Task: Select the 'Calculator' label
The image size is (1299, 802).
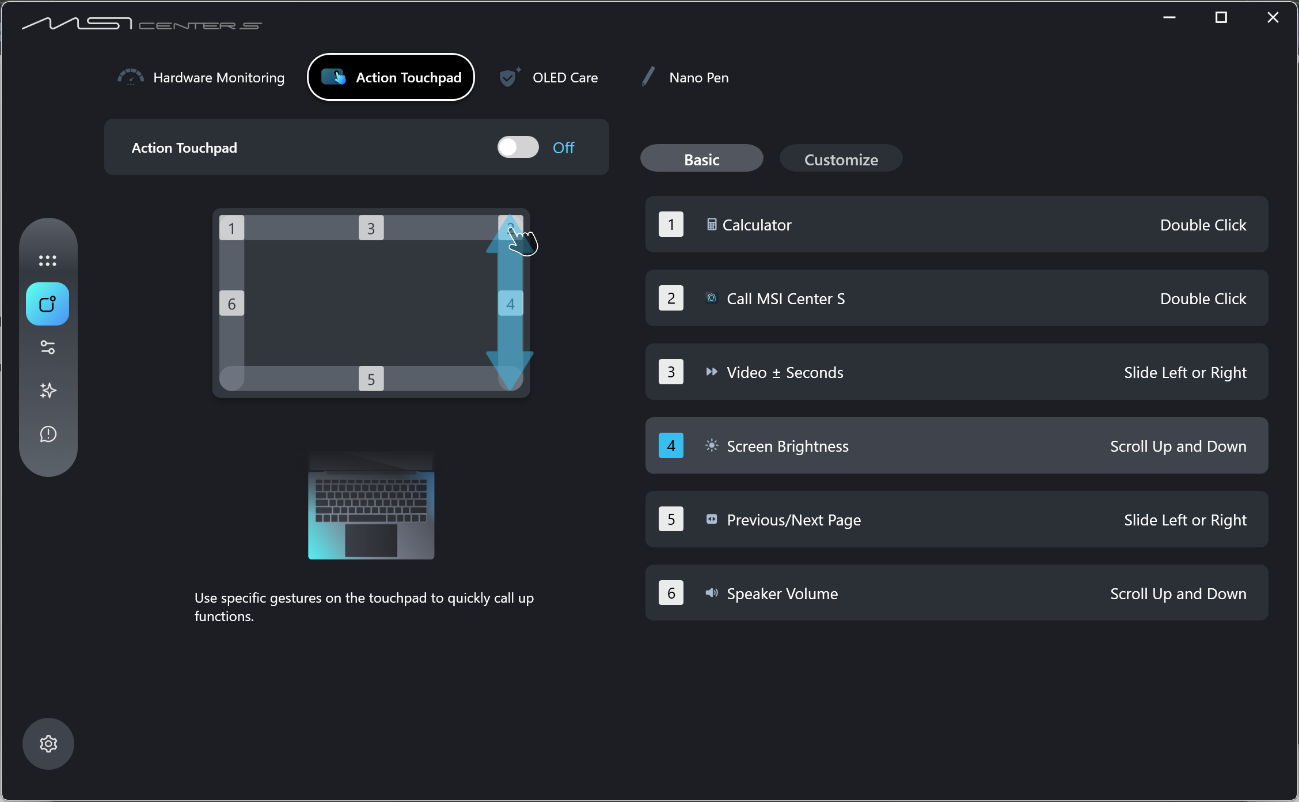Action: (x=757, y=225)
